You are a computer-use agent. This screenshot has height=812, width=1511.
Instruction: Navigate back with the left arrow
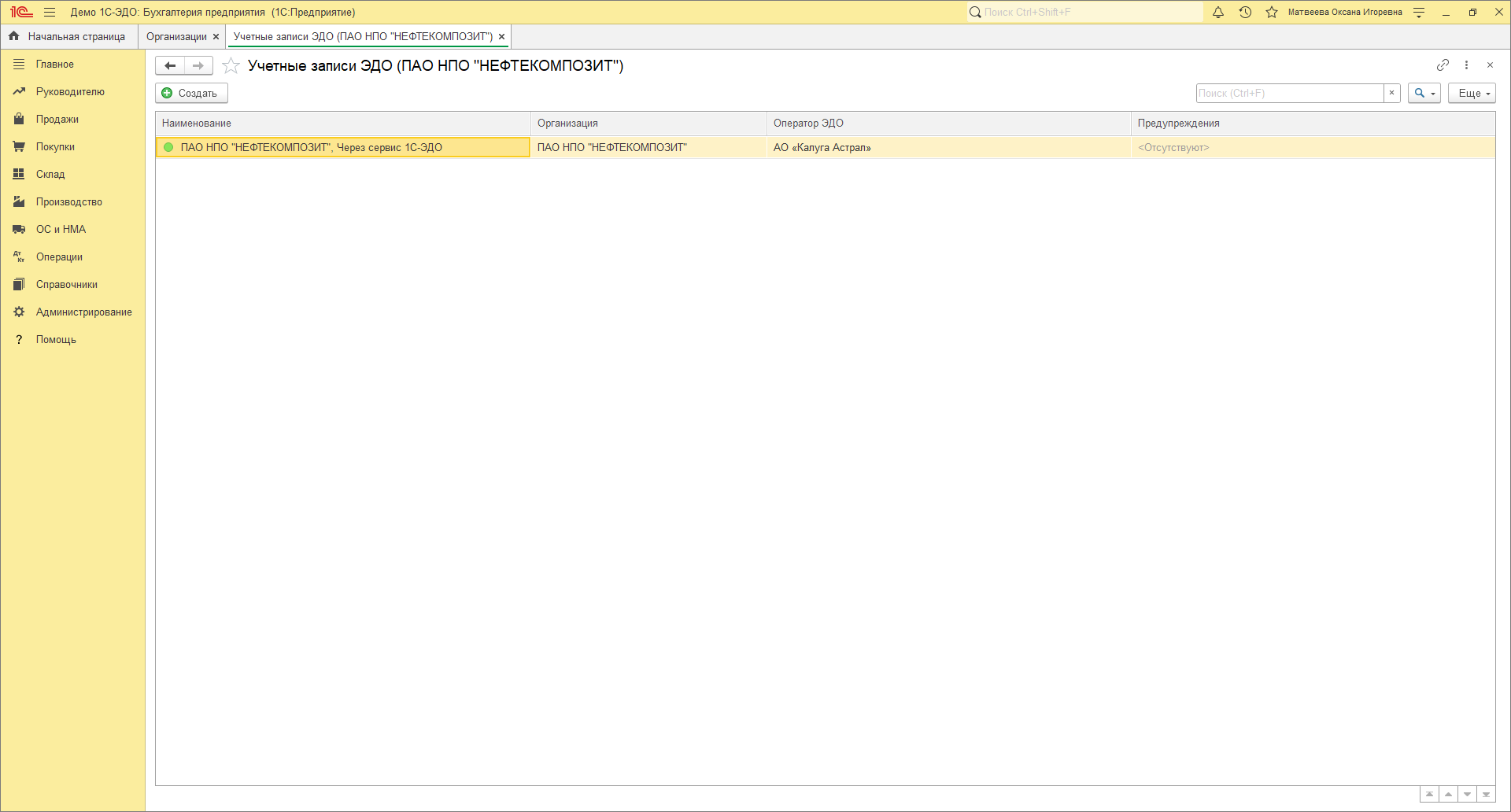[x=170, y=66]
